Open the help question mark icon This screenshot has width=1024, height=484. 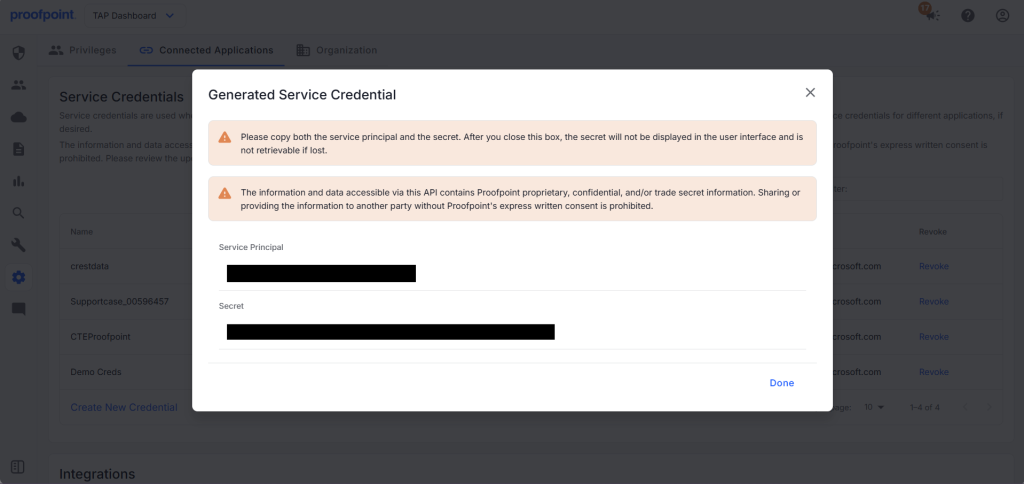pos(968,16)
